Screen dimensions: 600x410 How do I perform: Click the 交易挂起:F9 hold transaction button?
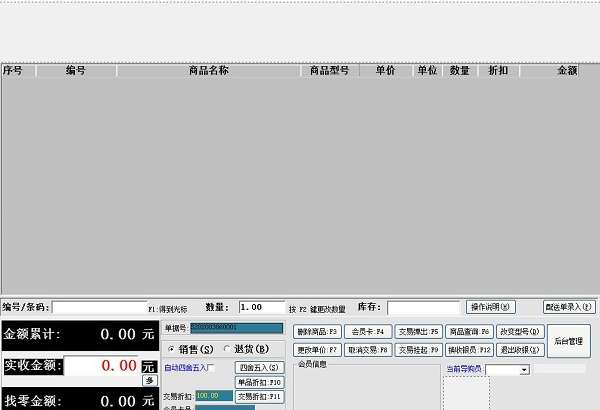419,350
